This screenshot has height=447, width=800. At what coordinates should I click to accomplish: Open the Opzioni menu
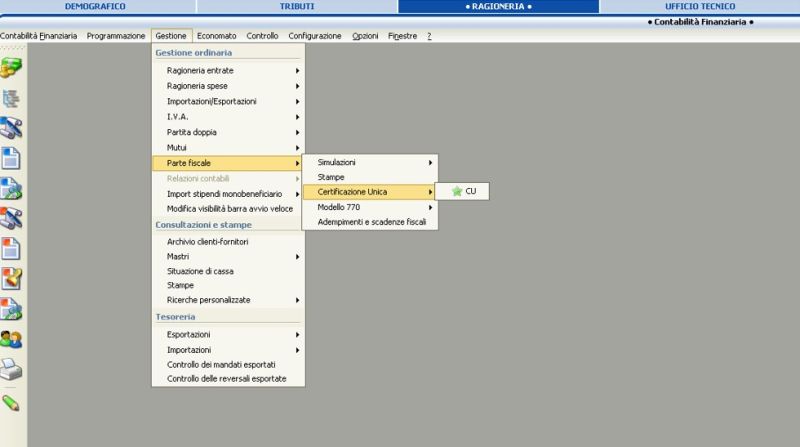pyautogui.click(x=365, y=36)
